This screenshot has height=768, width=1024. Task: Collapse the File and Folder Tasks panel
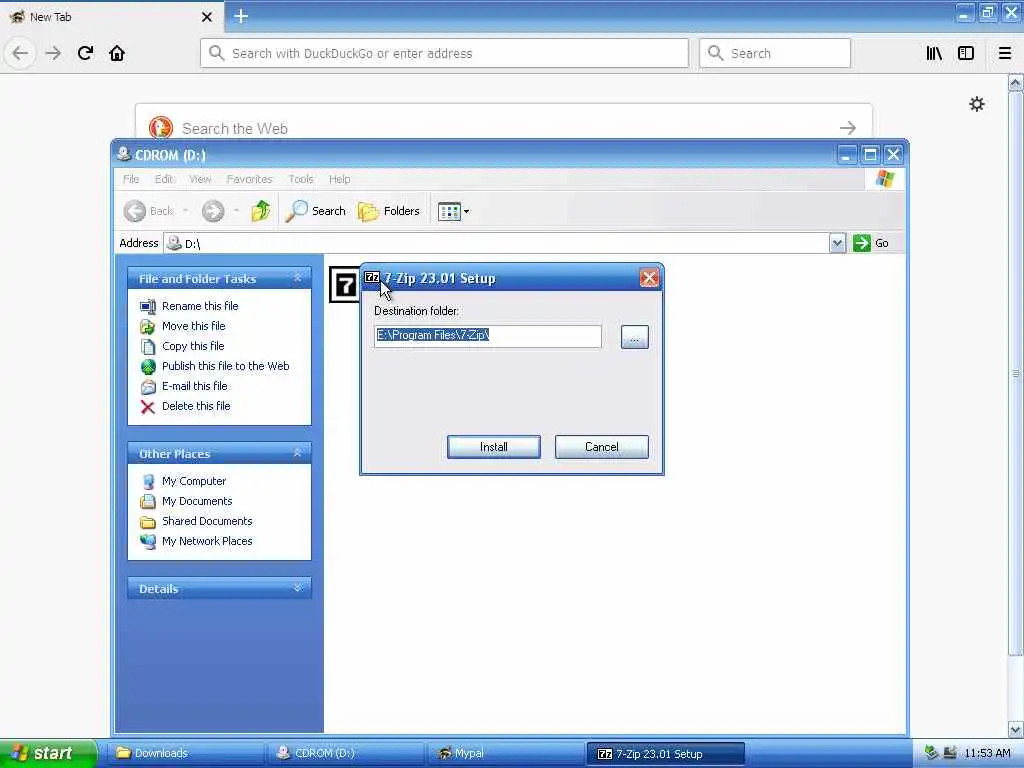click(297, 278)
